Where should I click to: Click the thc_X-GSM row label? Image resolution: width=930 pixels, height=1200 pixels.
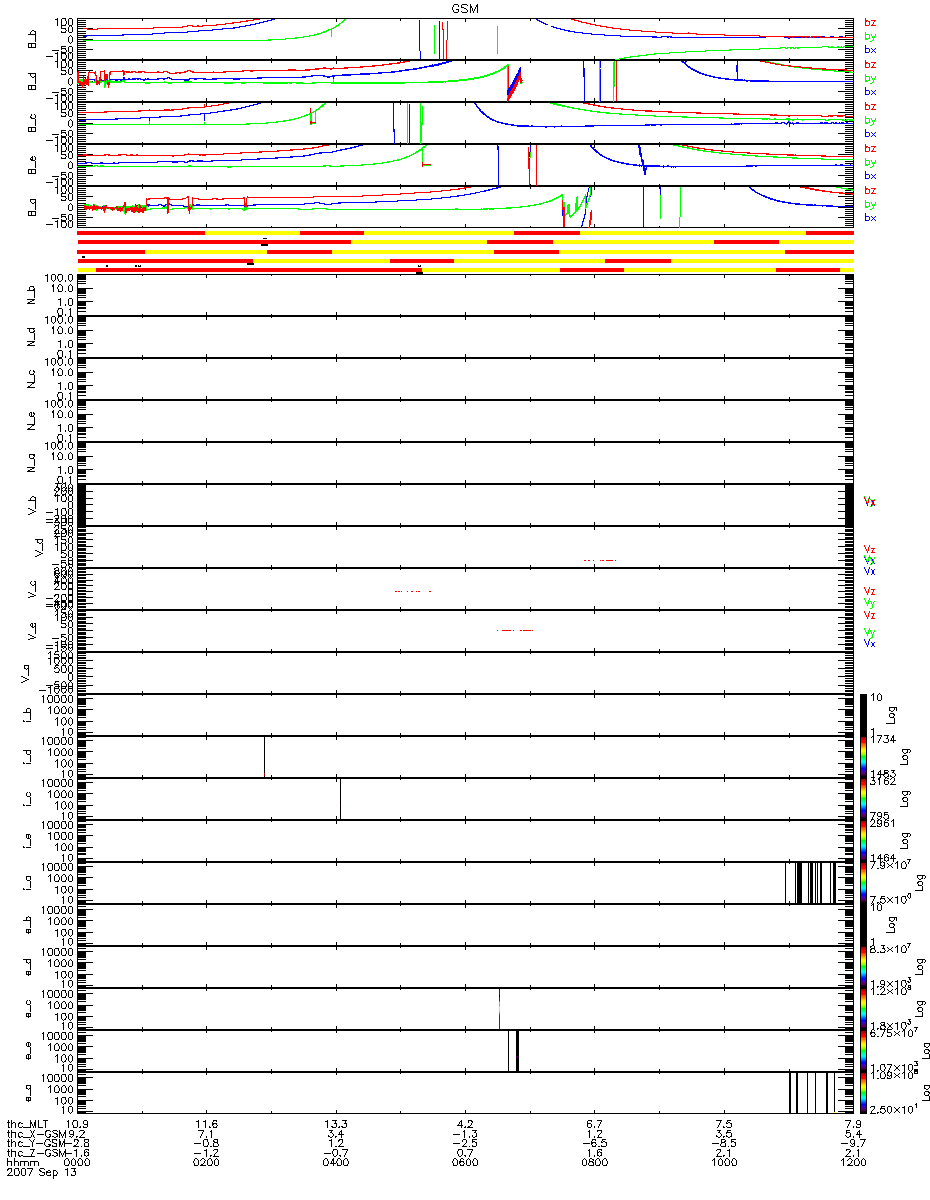(36, 1134)
